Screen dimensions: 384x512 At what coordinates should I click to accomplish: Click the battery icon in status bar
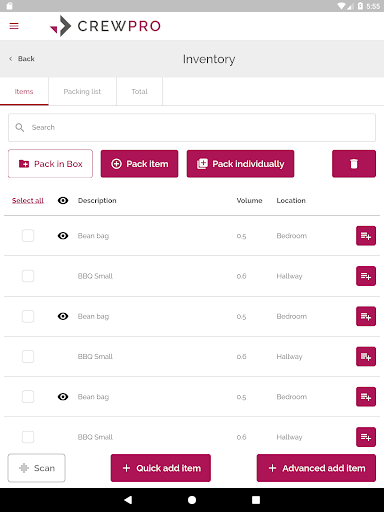coord(360,6)
